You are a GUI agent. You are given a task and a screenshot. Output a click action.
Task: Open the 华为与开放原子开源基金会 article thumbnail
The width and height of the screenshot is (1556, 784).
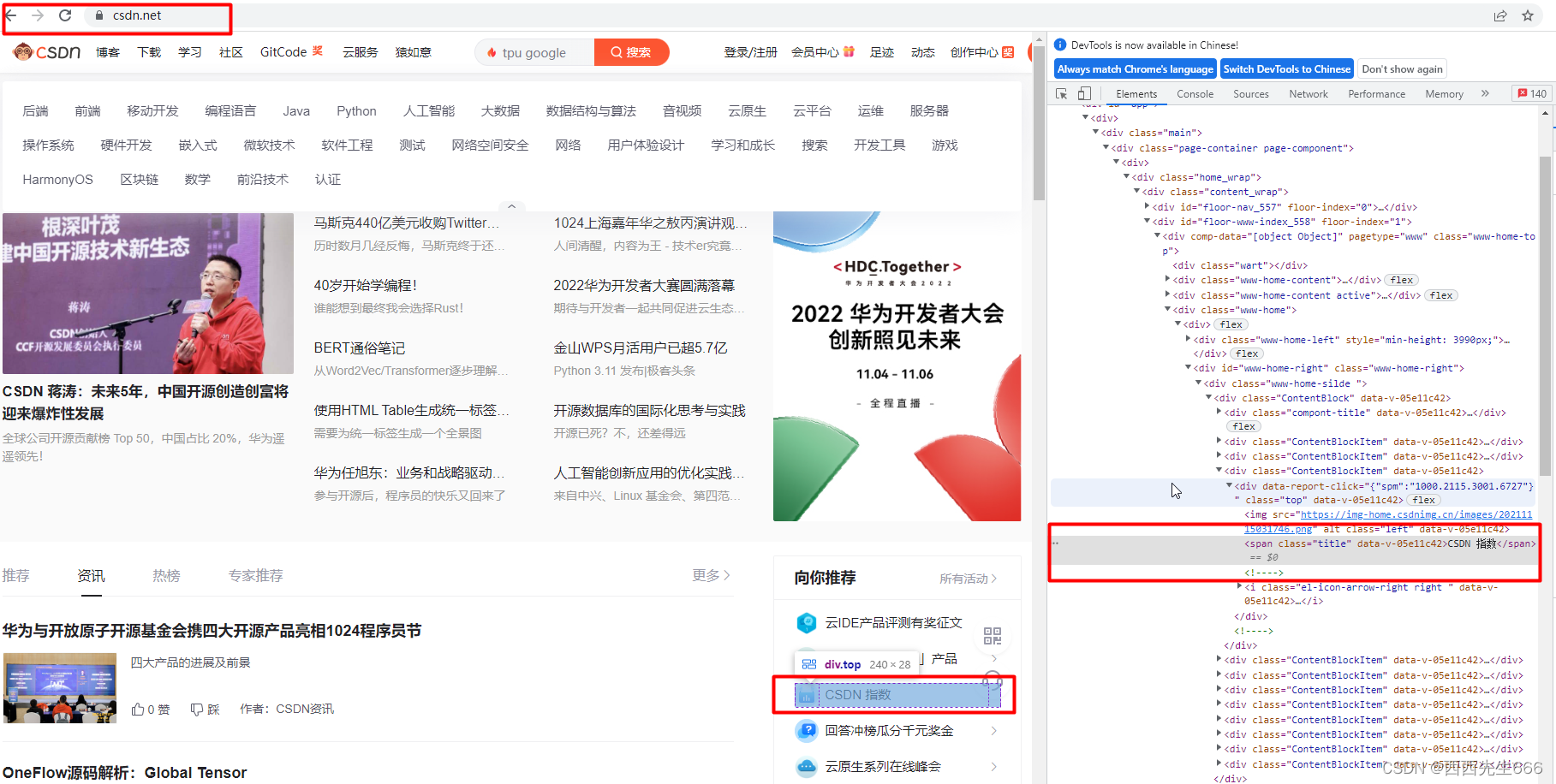[x=60, y=688]
